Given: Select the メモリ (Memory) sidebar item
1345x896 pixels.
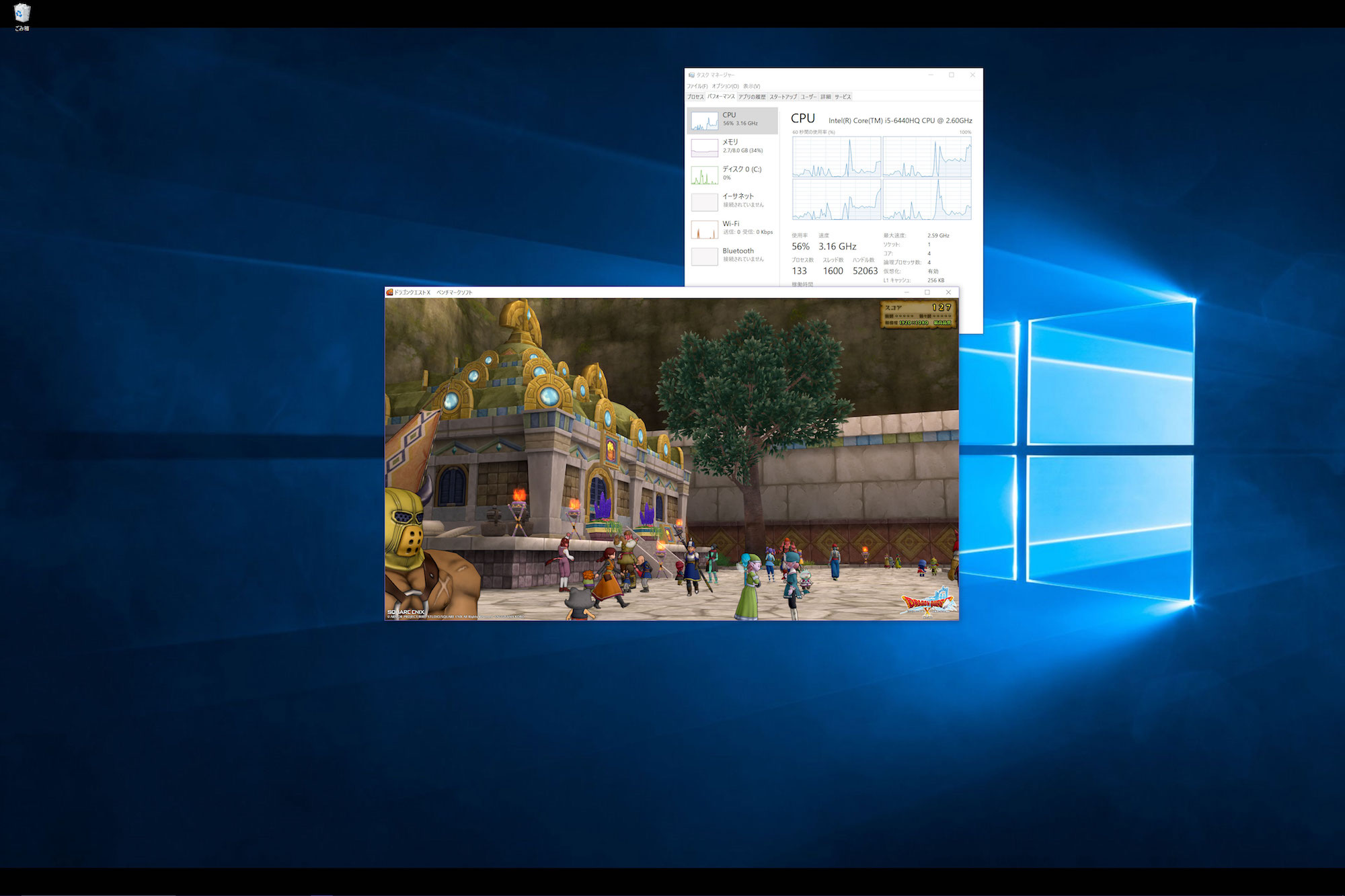Looking at the screenshot, I should pos(732,147).
